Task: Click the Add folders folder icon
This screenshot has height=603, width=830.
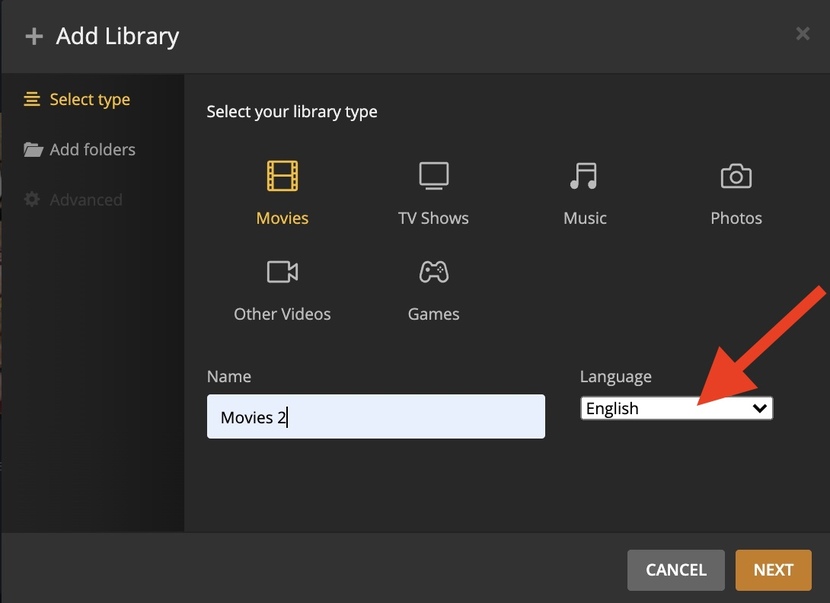Action: point(33,149)
